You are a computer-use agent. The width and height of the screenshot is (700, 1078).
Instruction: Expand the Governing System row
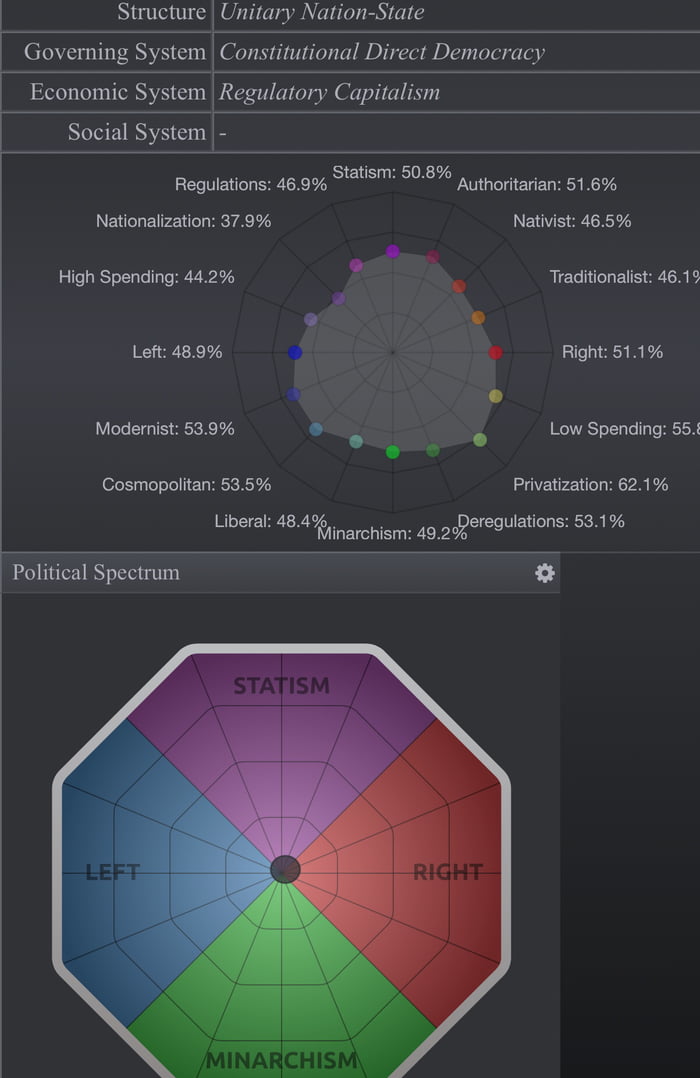tap(111, 52)
